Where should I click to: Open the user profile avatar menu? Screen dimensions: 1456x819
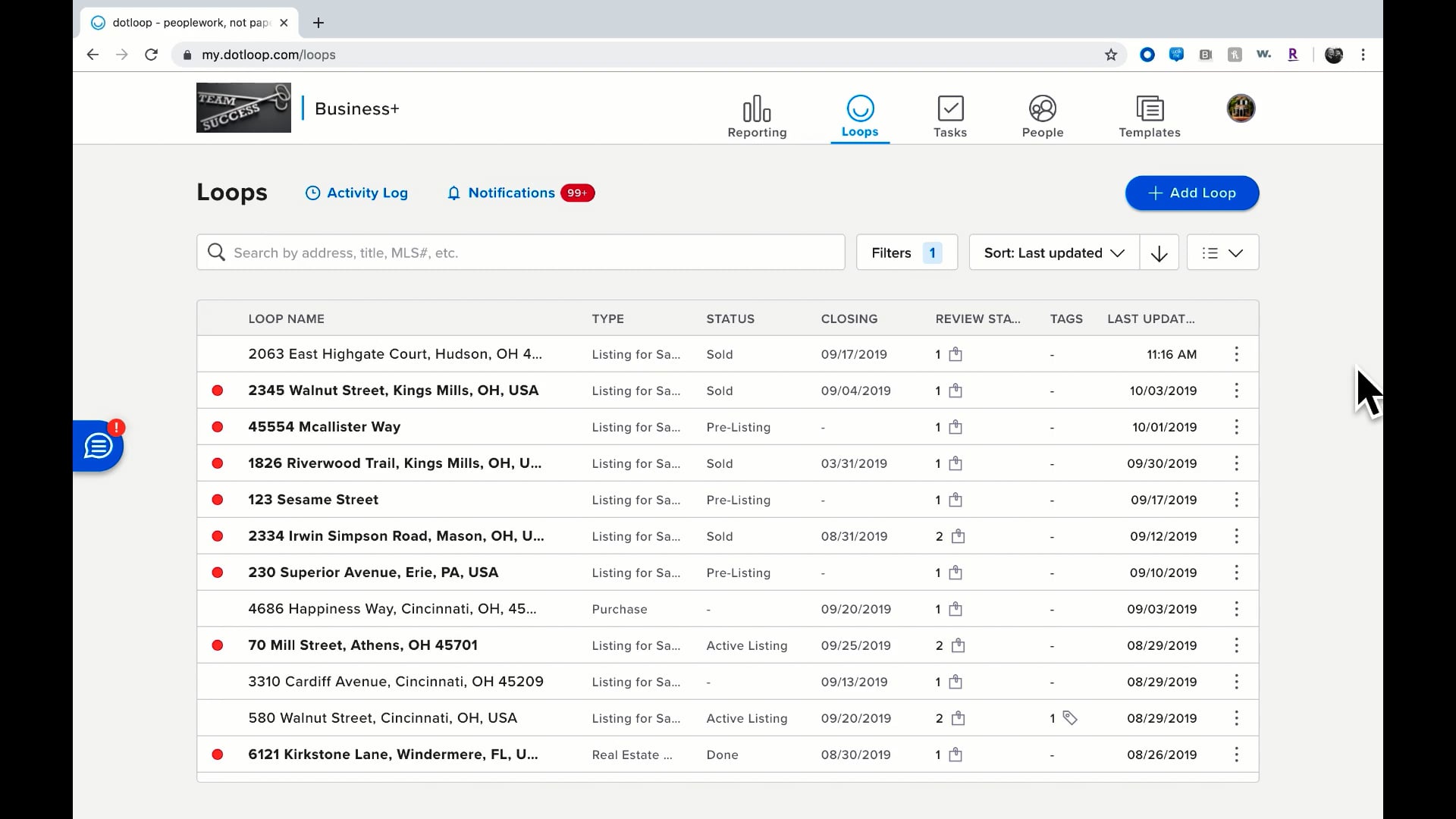pos(1240,108)
